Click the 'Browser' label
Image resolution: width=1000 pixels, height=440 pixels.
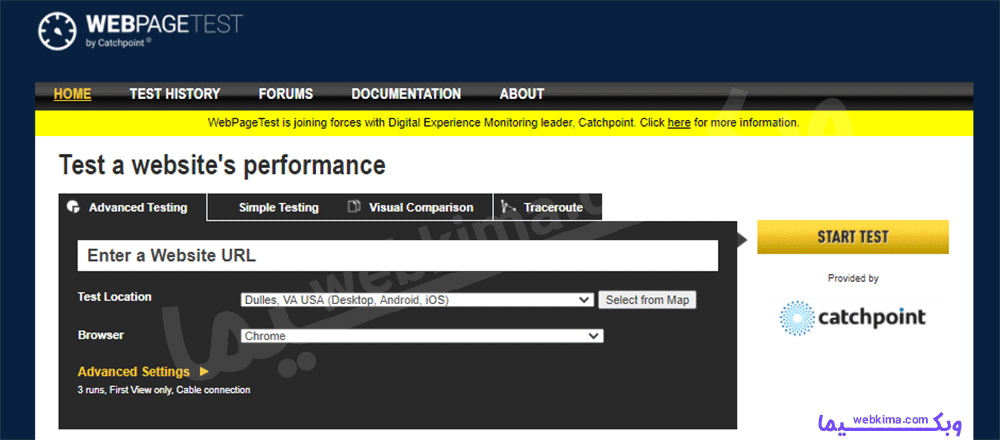point(101,334)
